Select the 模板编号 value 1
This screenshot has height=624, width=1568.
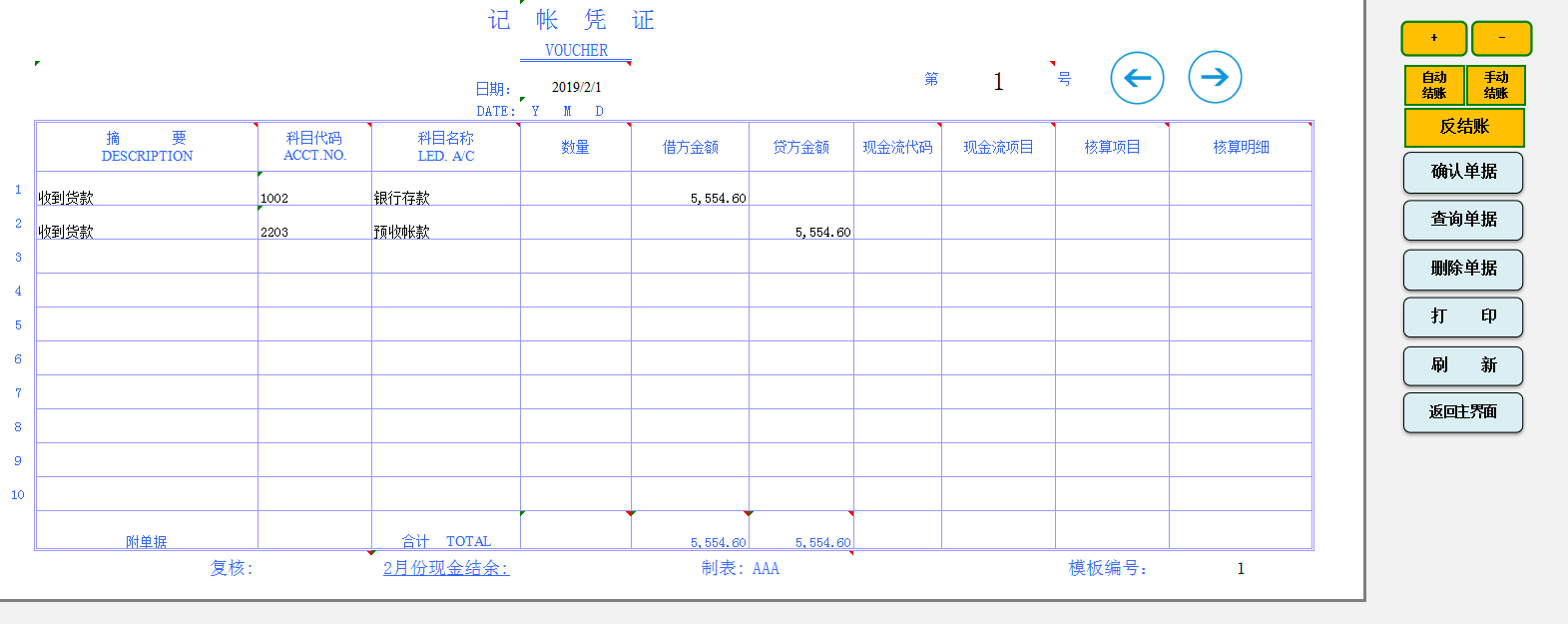click(1241, 568)
